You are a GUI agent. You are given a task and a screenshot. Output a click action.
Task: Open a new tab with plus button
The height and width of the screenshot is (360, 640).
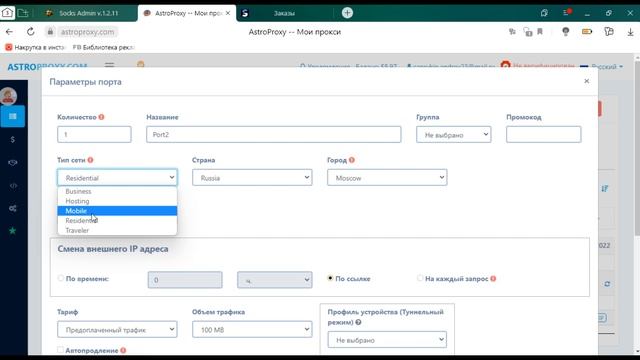coord(347,13)
